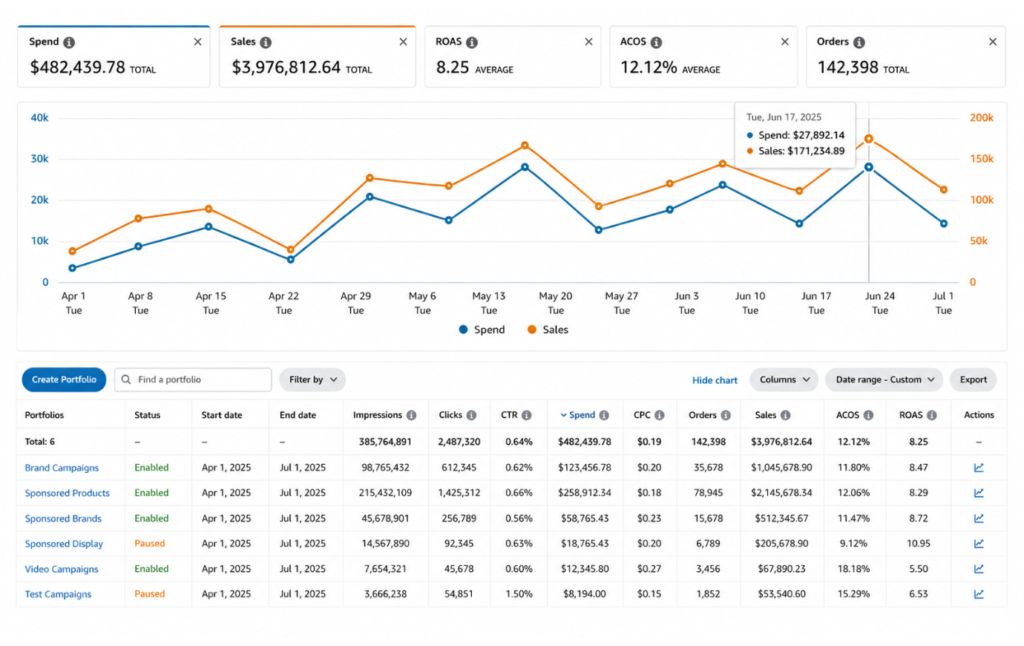Click ROAS column info icon in table
The width and height of the screenshot is (1024, 646).
pos(932,415)
